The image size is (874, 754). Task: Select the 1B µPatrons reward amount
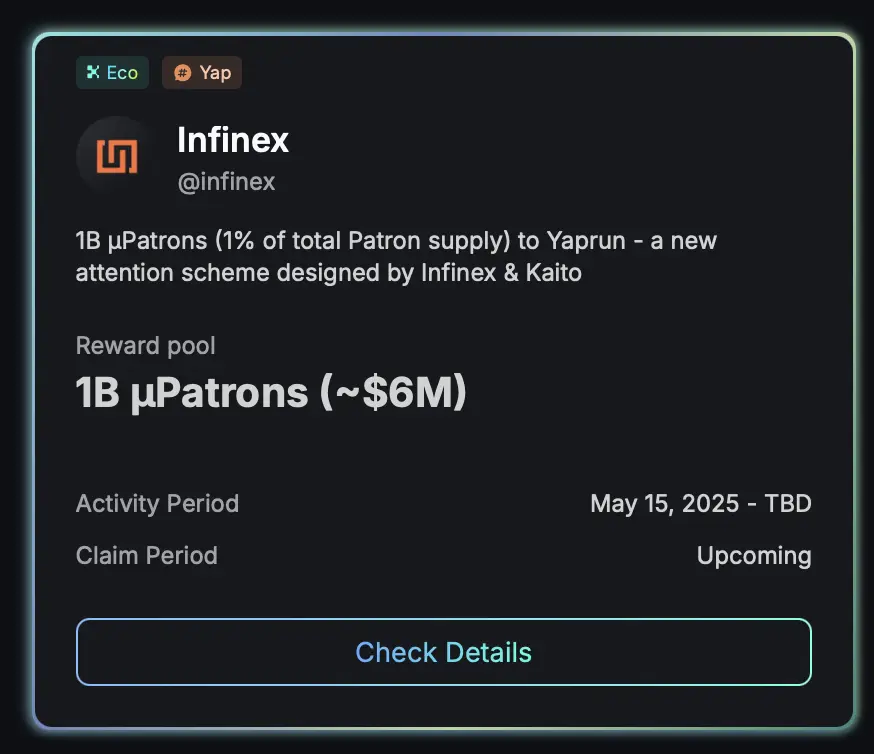point(192,392)
